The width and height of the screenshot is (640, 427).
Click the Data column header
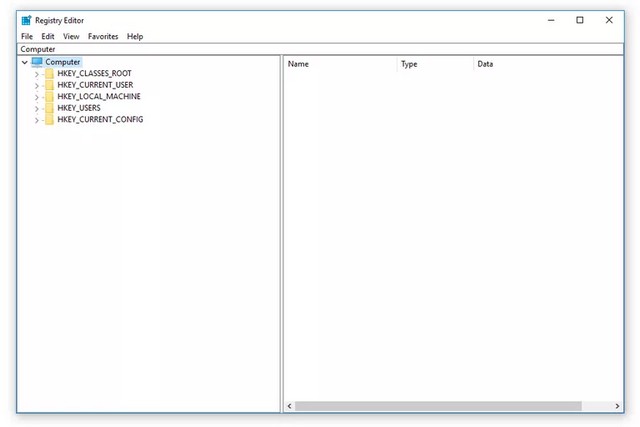548,64
